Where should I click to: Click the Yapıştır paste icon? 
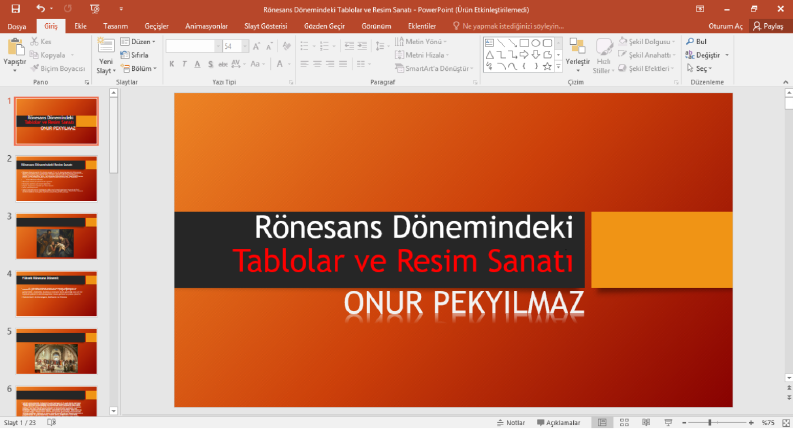[x=15, y=48]
